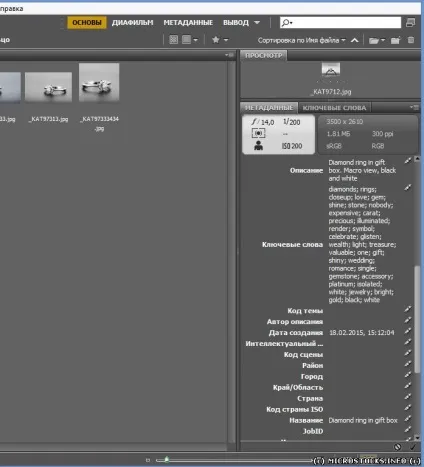Click the Название value Diamond ring in gift box
The height and width of the screenshot is (467, 424).
(x=363, y=420)
